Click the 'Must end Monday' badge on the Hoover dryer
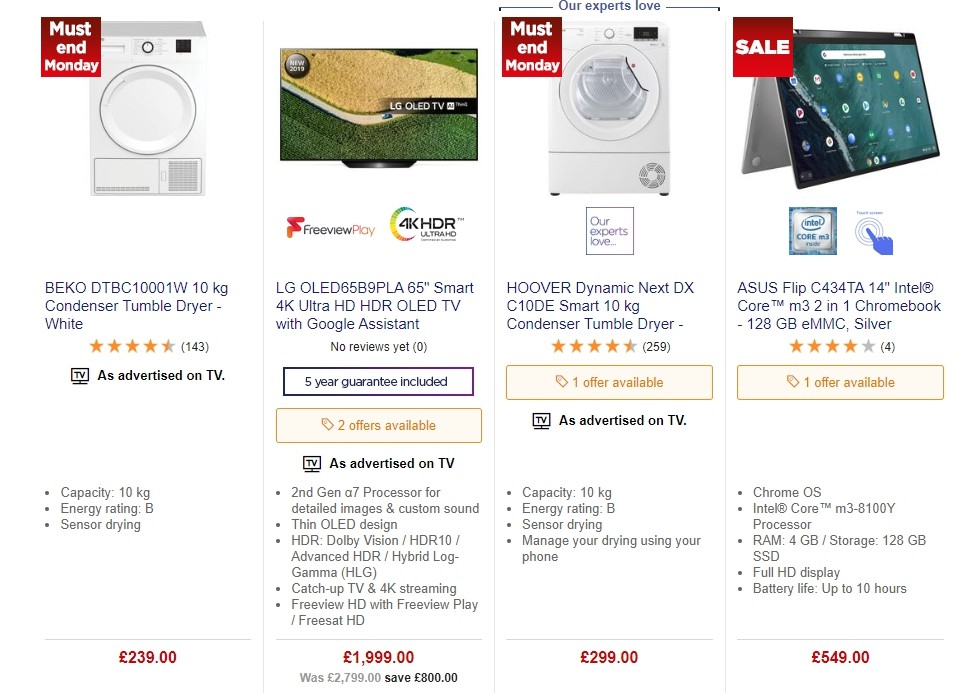The height and width of the screenshot is (693, 955). click(531, 46)
